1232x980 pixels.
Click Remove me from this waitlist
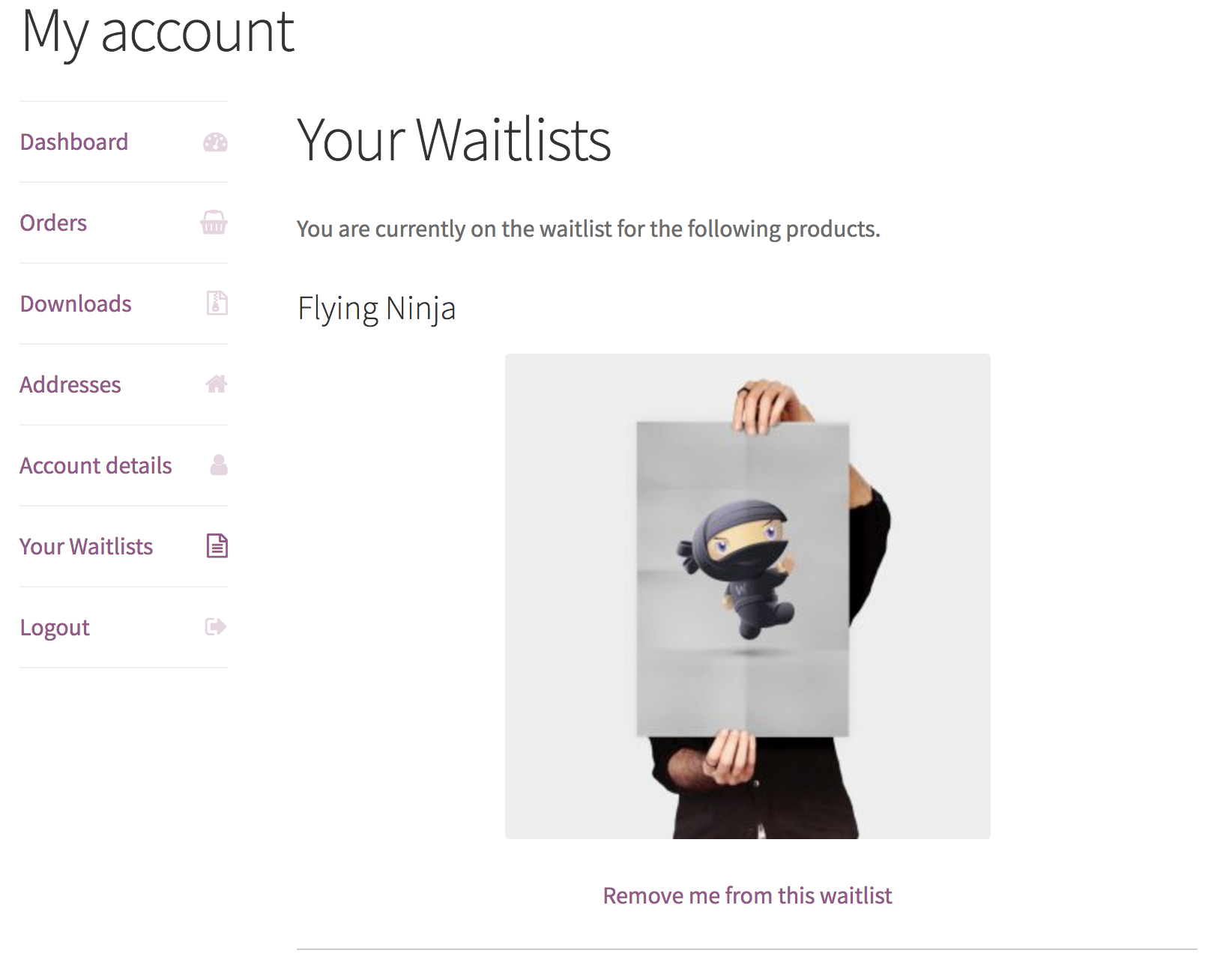pyautogui.click(x=747, y=895)
